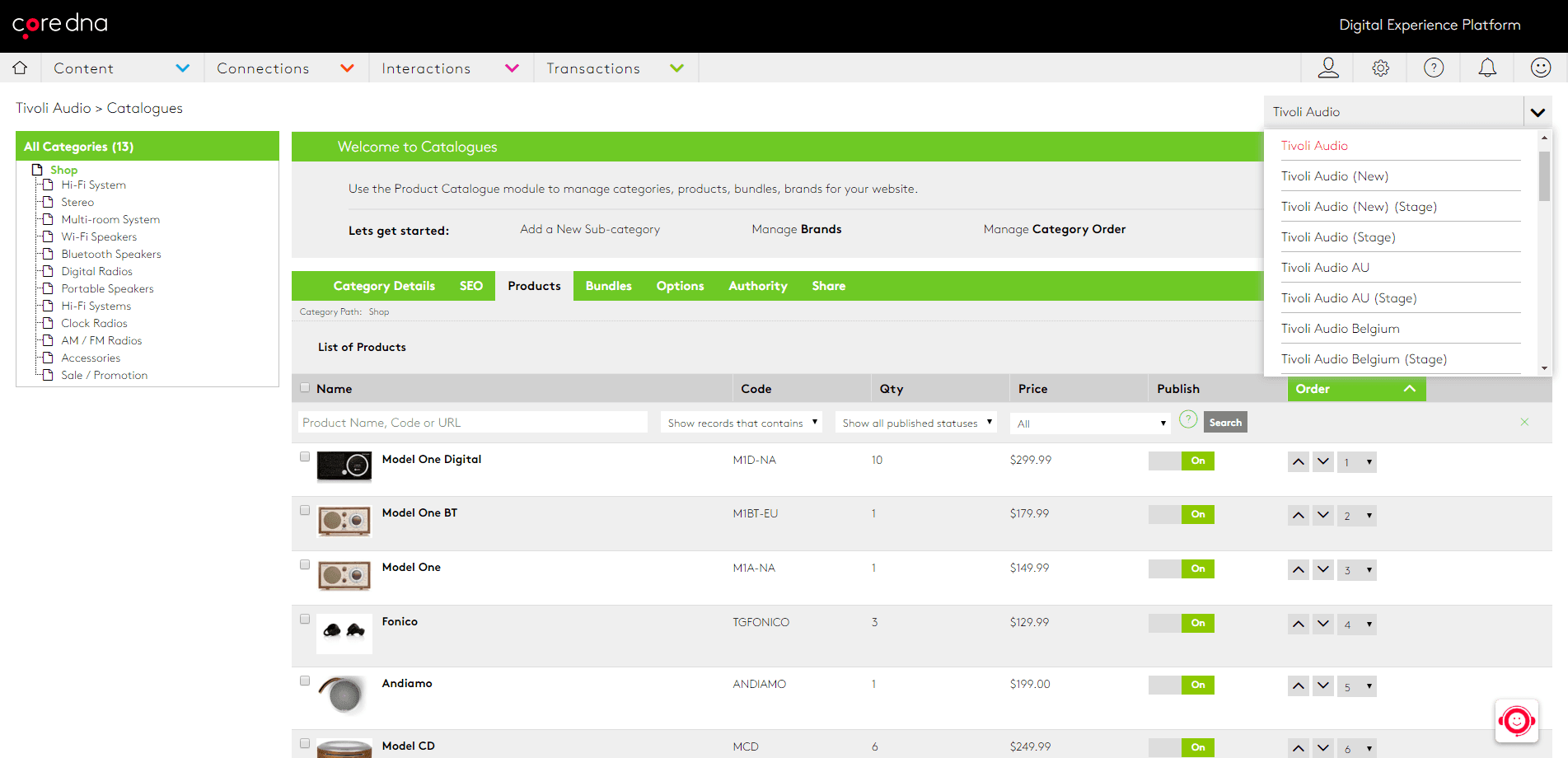Open the settings gear icon
This screenshot has height=758, width=1568.
click(1380, 68)
